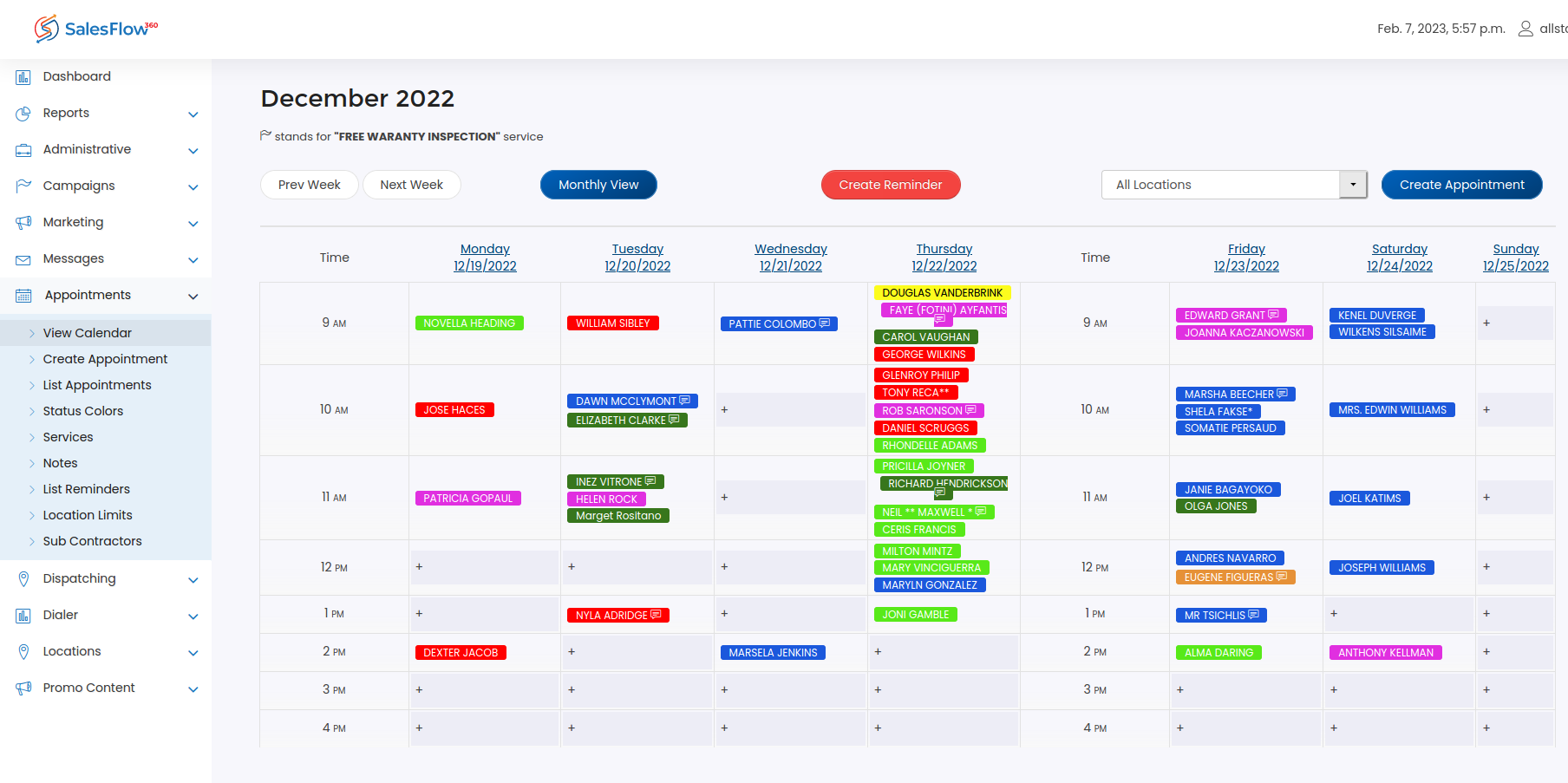
Task: Click the user profile icon
Action: (1526, 29)
